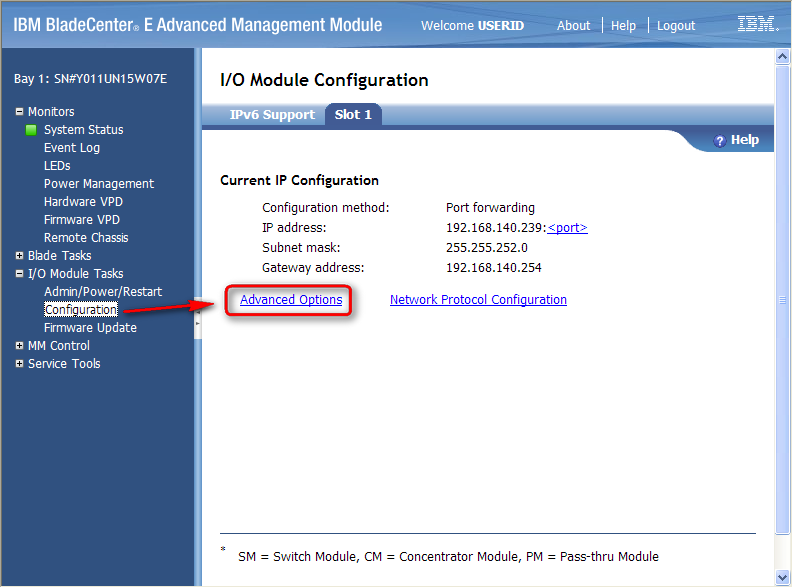Open the Advanced Options link
The height and width of the screenshot is (588, 793).
pos(291,300)
